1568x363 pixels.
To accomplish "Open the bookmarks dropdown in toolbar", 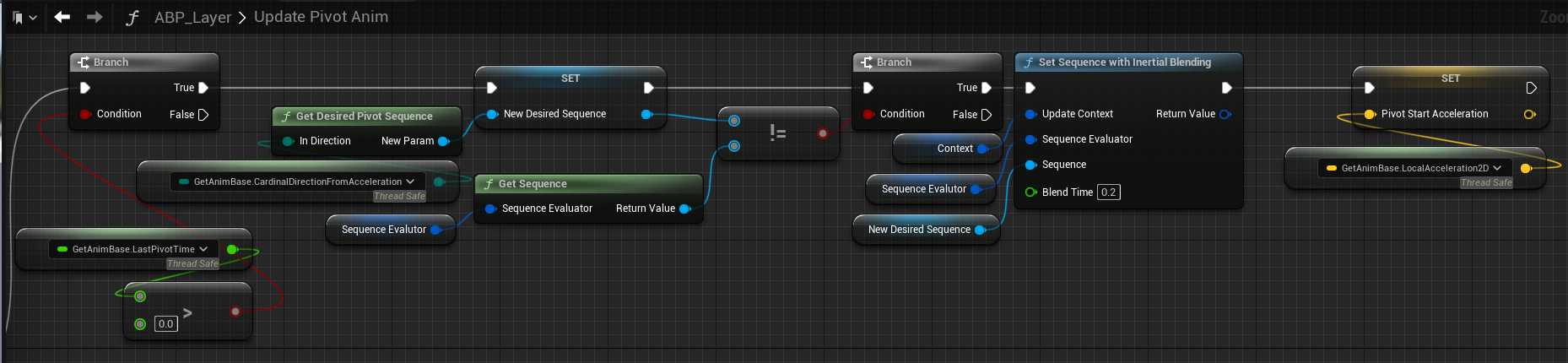I will tap(24, 17).
